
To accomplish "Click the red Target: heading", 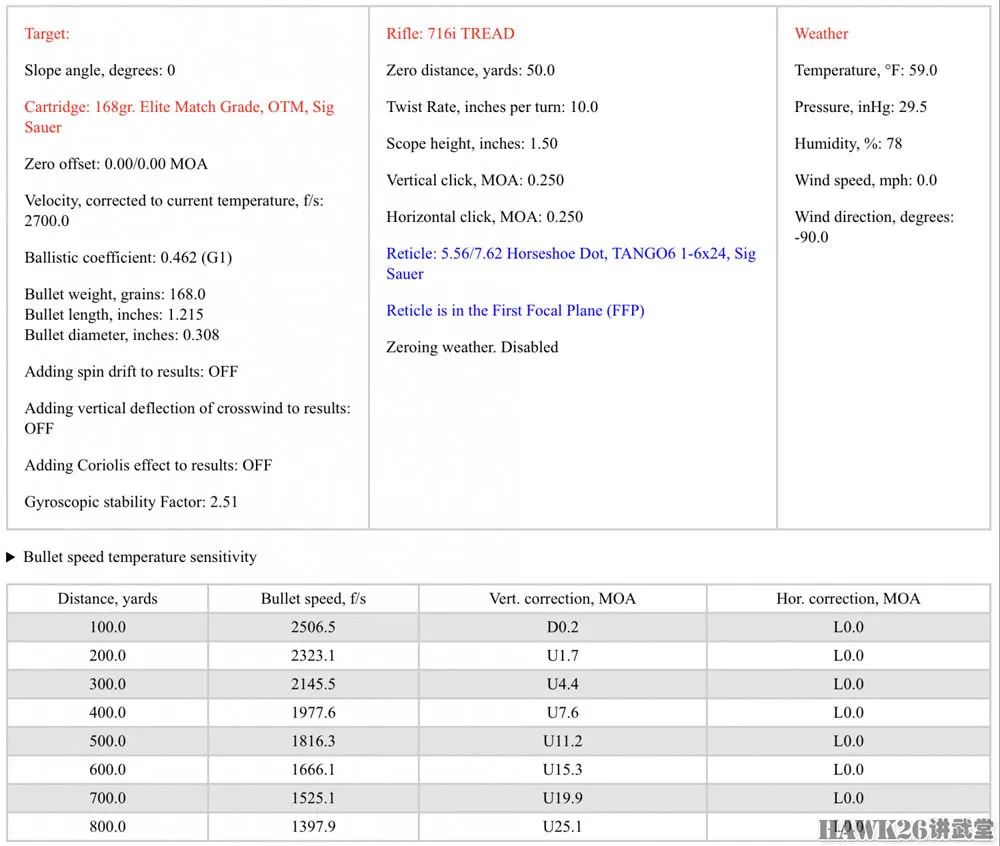I will (x=47, y=34).
